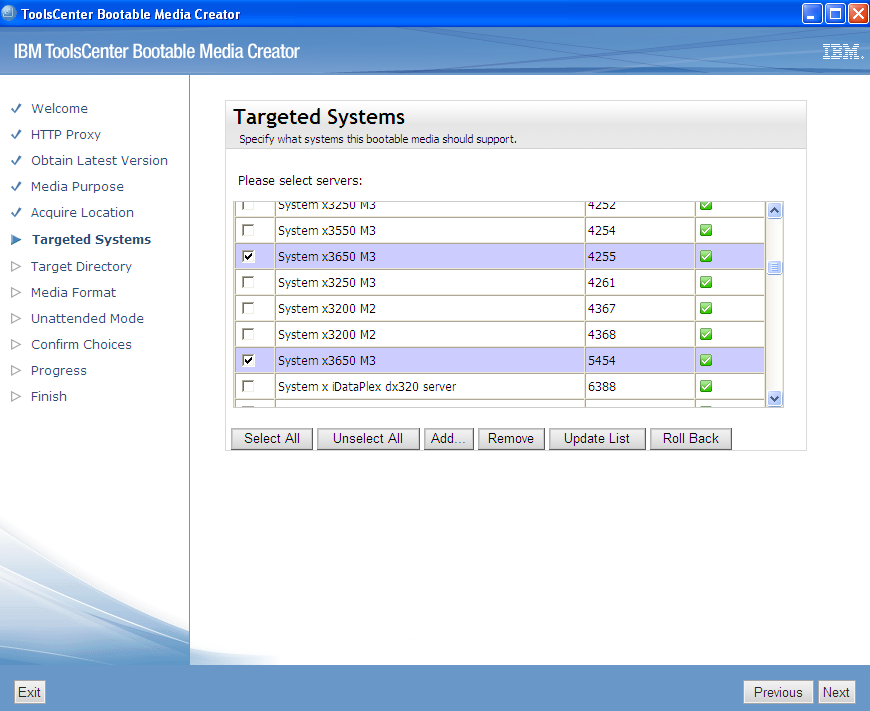Screen dimensions: 870x711
Task: Click the Roll Back button
Action: click(x=690, y=438)
